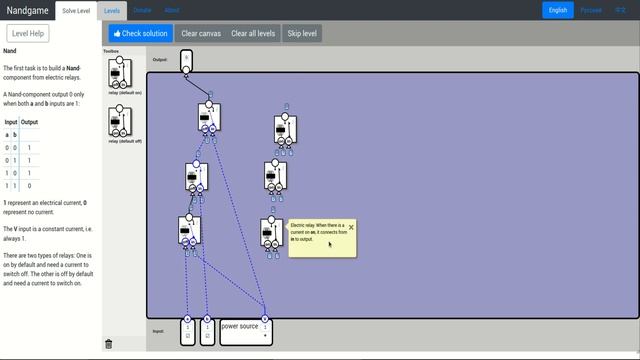The width and height of the screenshot is (640, 360).
Task: Select the middle unconnected relay in right column
Action: [276, 176]
